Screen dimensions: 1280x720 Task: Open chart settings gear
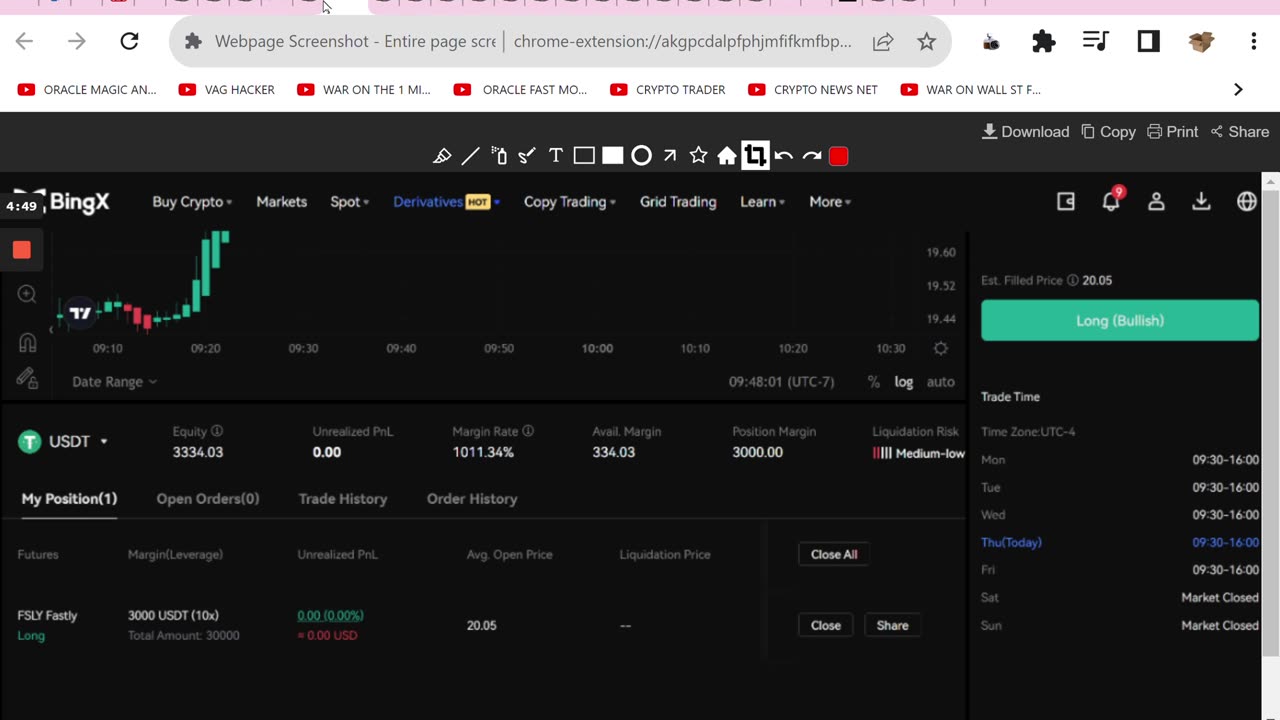940,349
